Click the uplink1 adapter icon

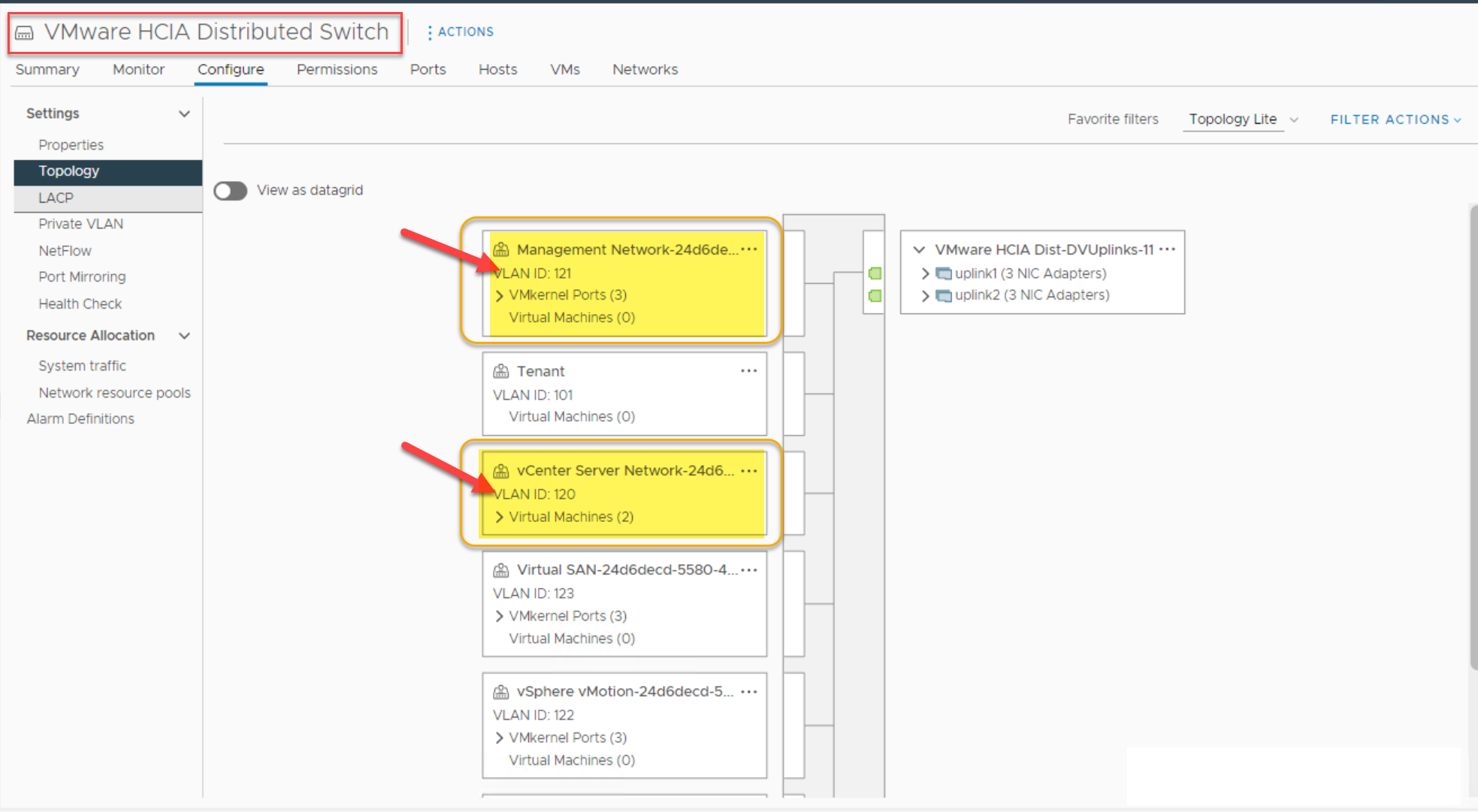[x=943, y=273]
